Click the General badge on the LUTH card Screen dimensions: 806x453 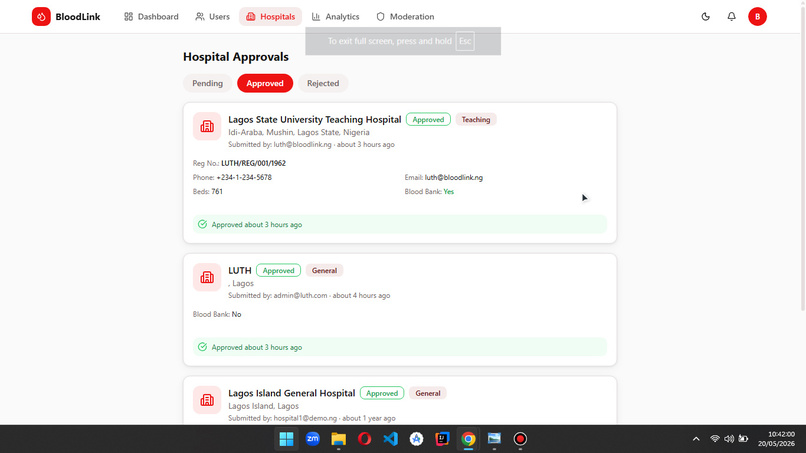(324, 270)
